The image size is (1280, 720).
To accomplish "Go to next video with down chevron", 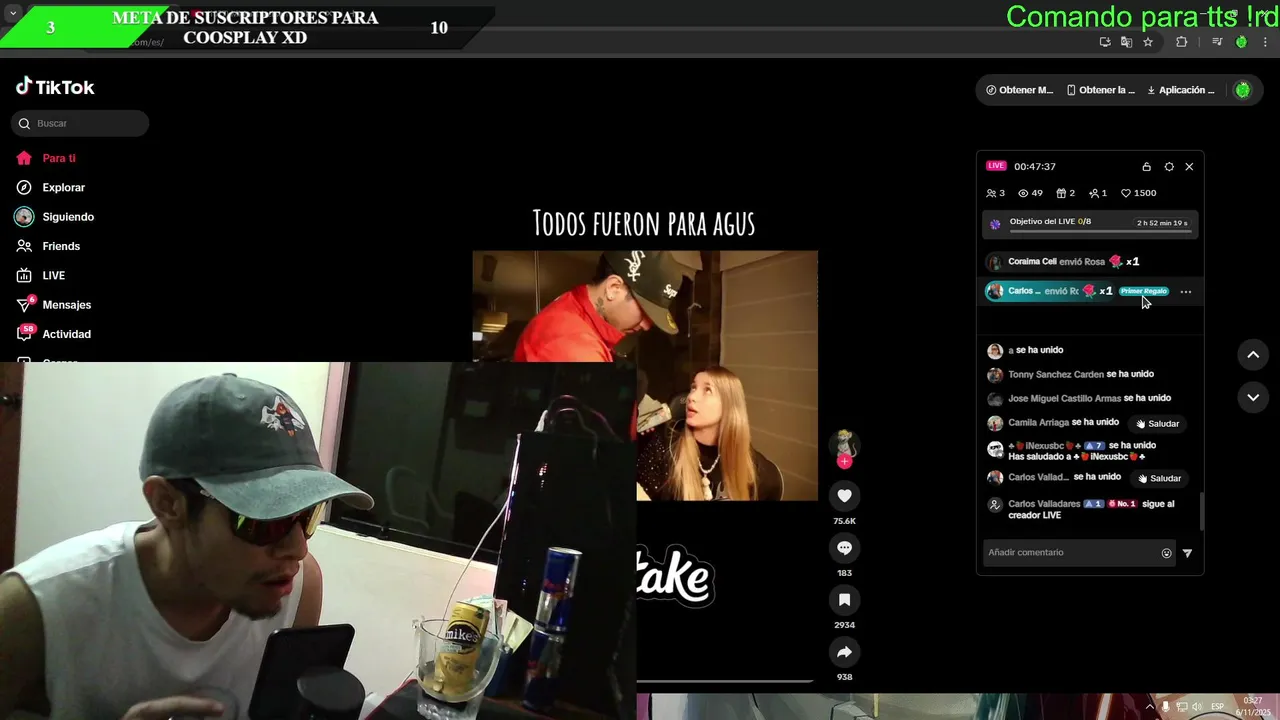I will tap(1253, 397).
